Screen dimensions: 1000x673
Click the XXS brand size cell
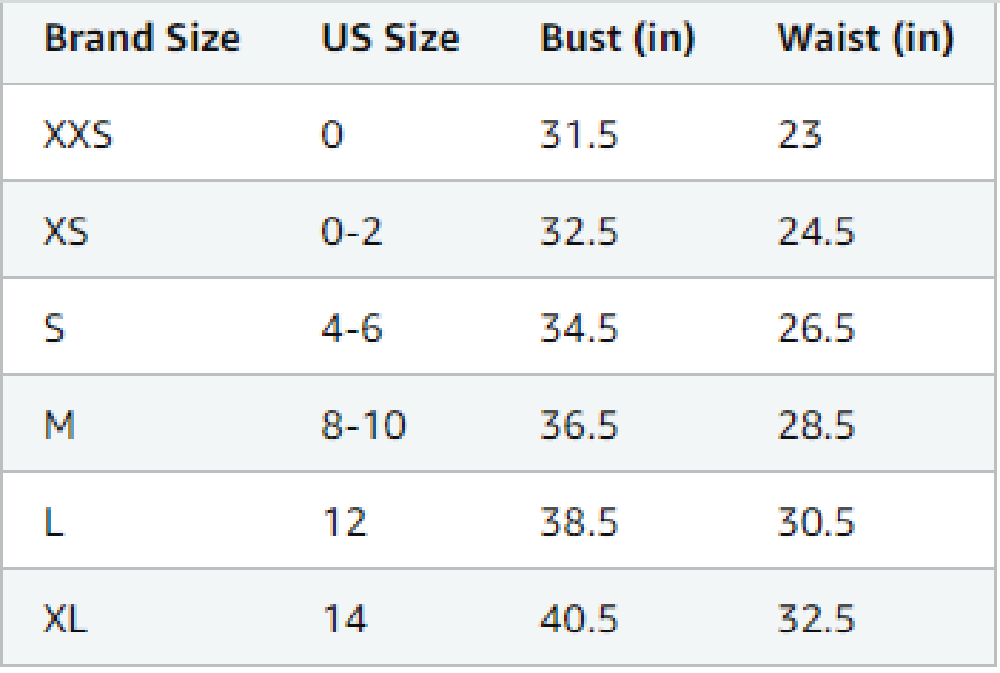tap(78, 134)
